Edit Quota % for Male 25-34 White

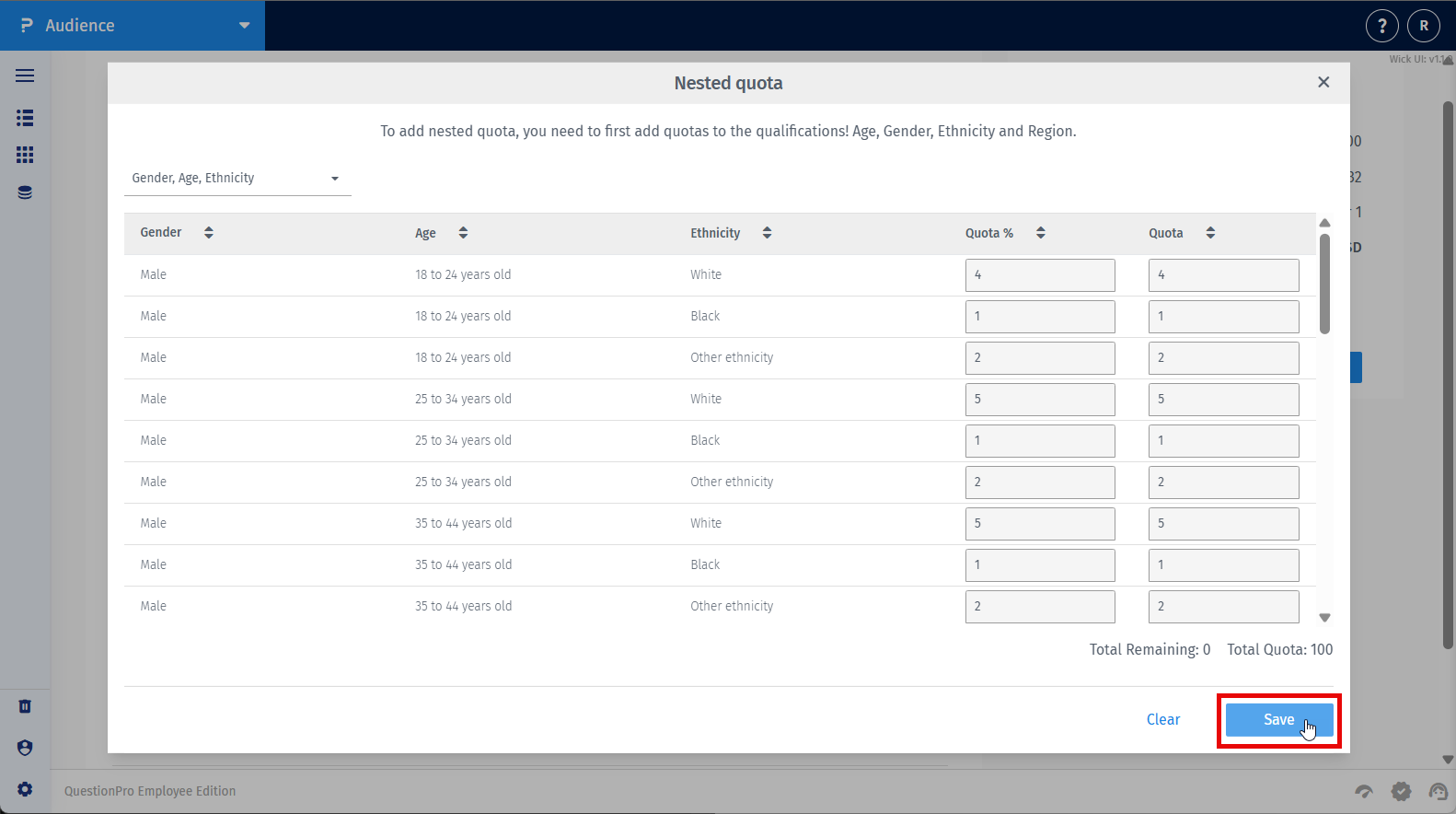click(x=1040, y=400)
